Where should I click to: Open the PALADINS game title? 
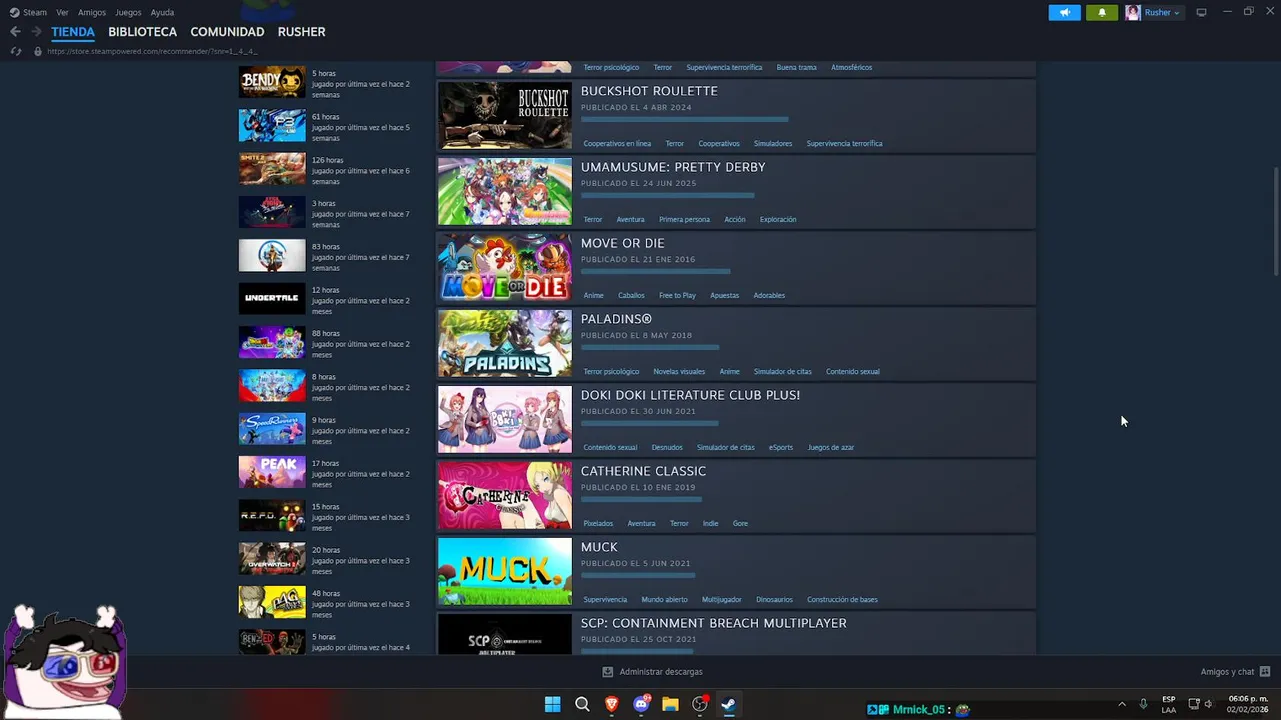tap(616, 319)
